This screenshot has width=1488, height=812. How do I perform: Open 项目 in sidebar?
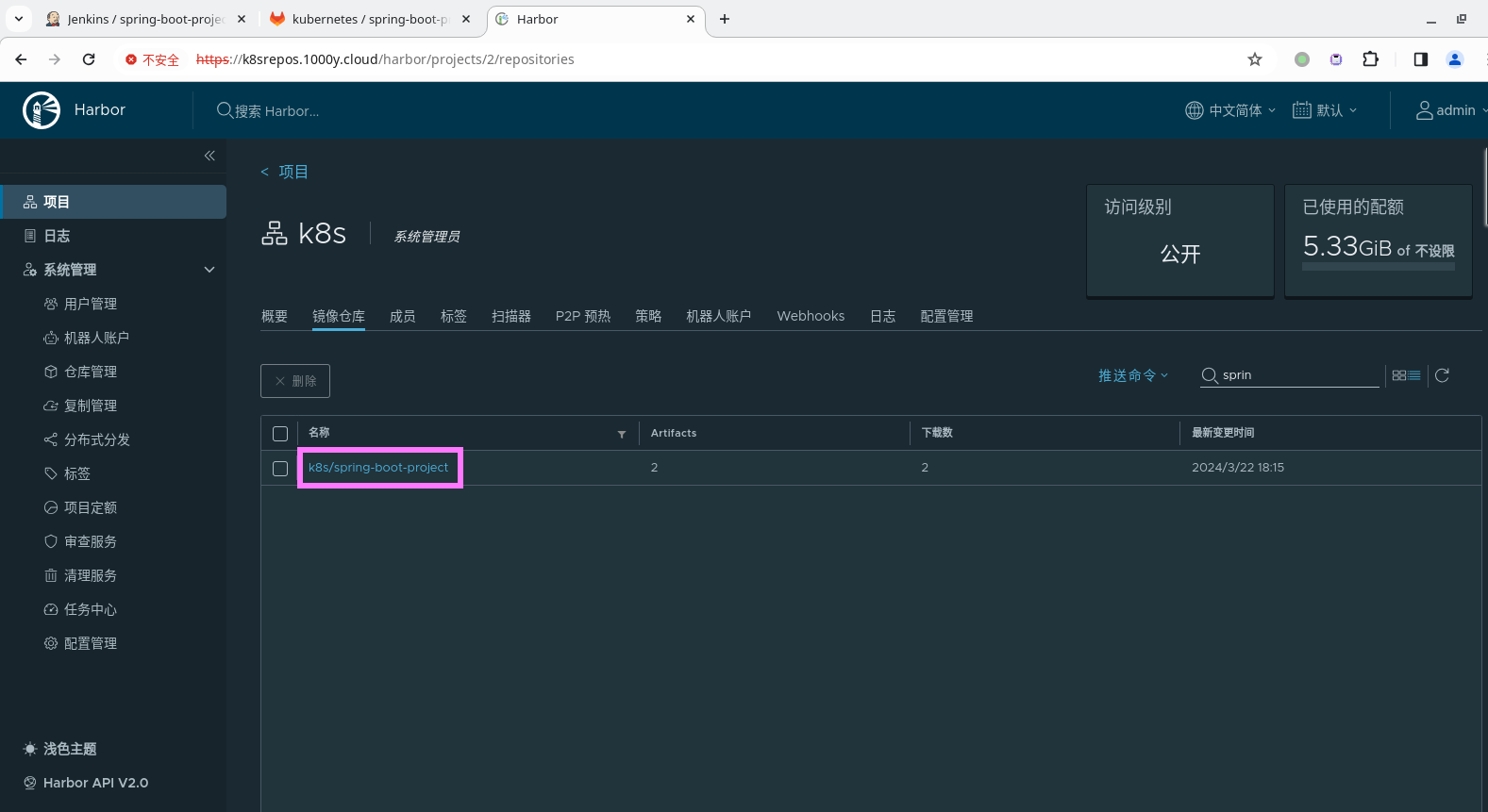pyautogui.click(x=113, y=202)
